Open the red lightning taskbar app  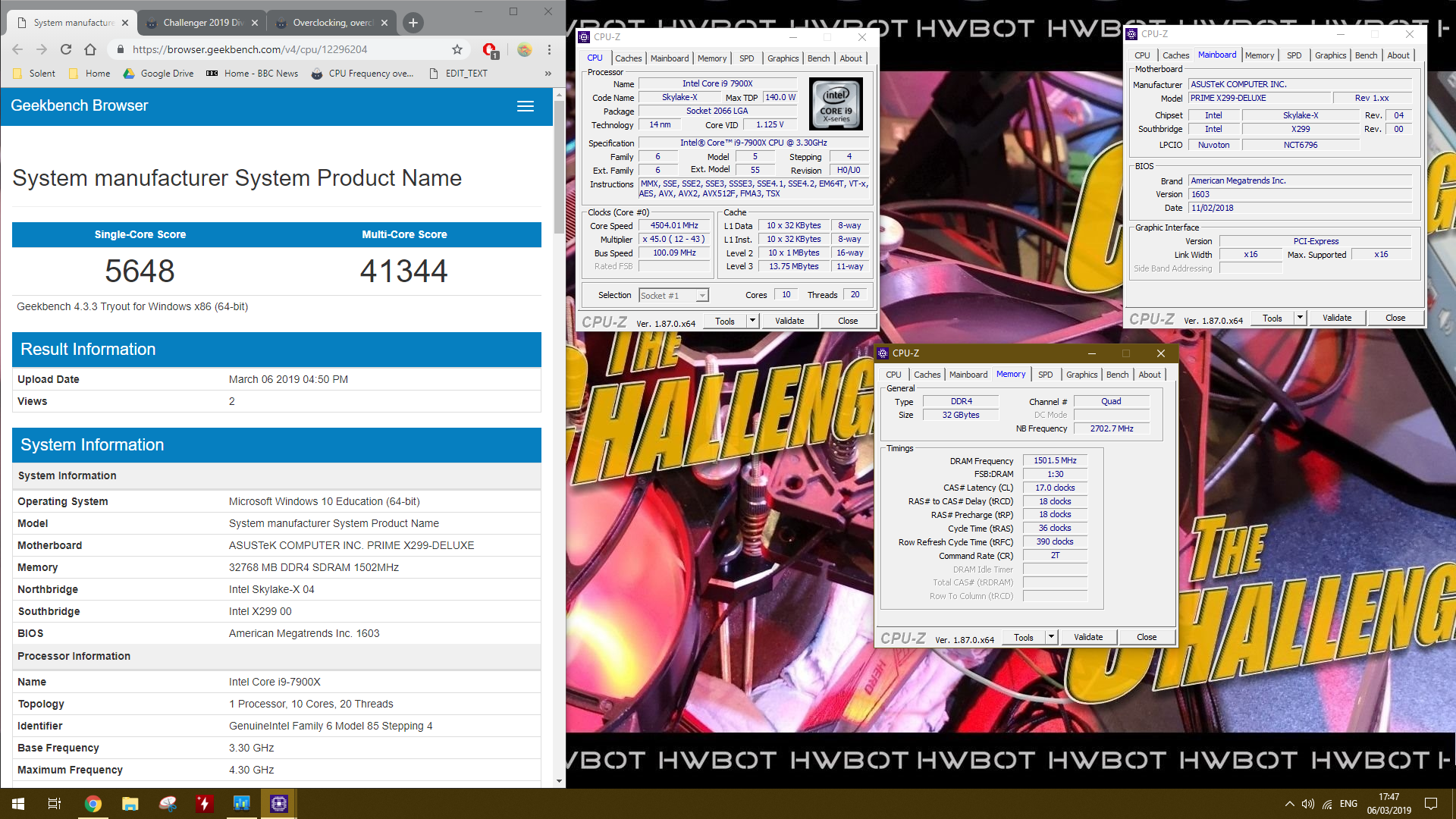click(205, 804)
